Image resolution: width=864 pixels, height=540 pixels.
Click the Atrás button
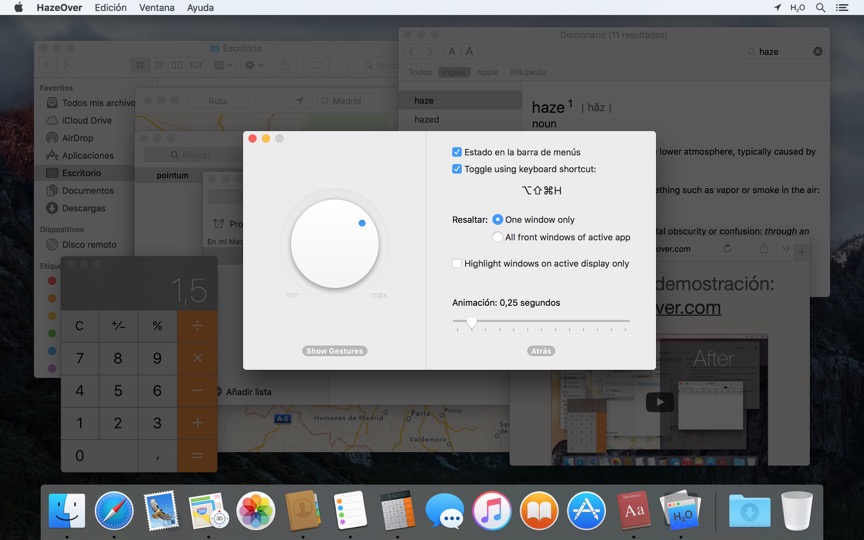[x=541, y=351]
